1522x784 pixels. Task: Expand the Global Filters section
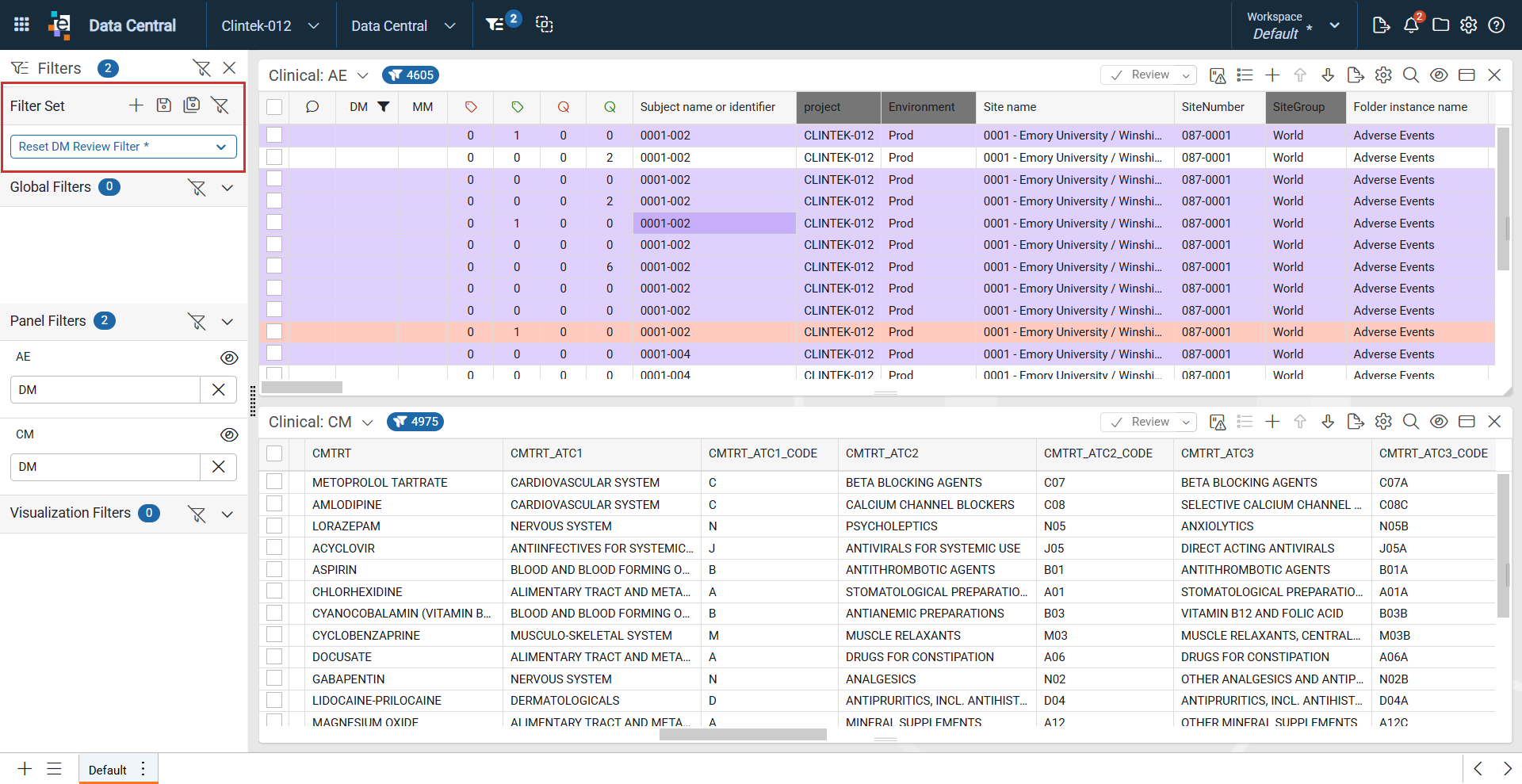(x=228, y=188)
